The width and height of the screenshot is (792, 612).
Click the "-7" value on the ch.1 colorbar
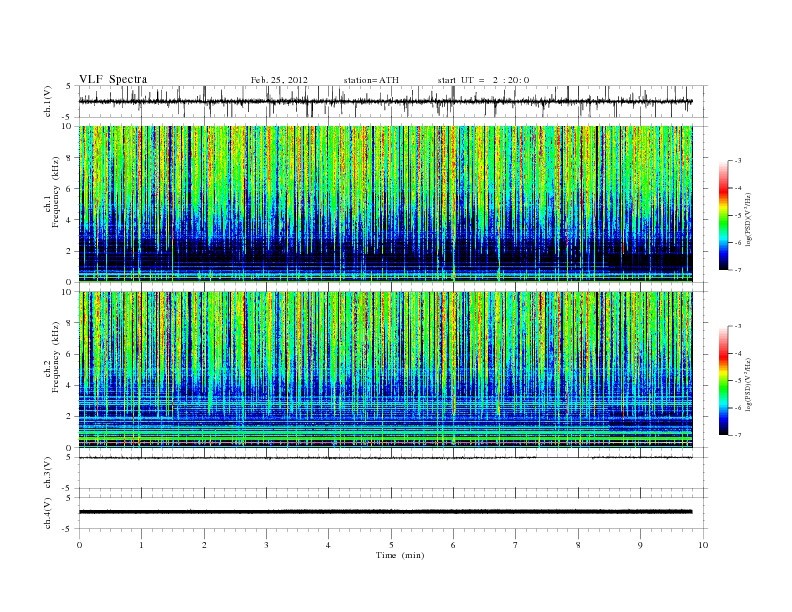(x=738, y=270)
